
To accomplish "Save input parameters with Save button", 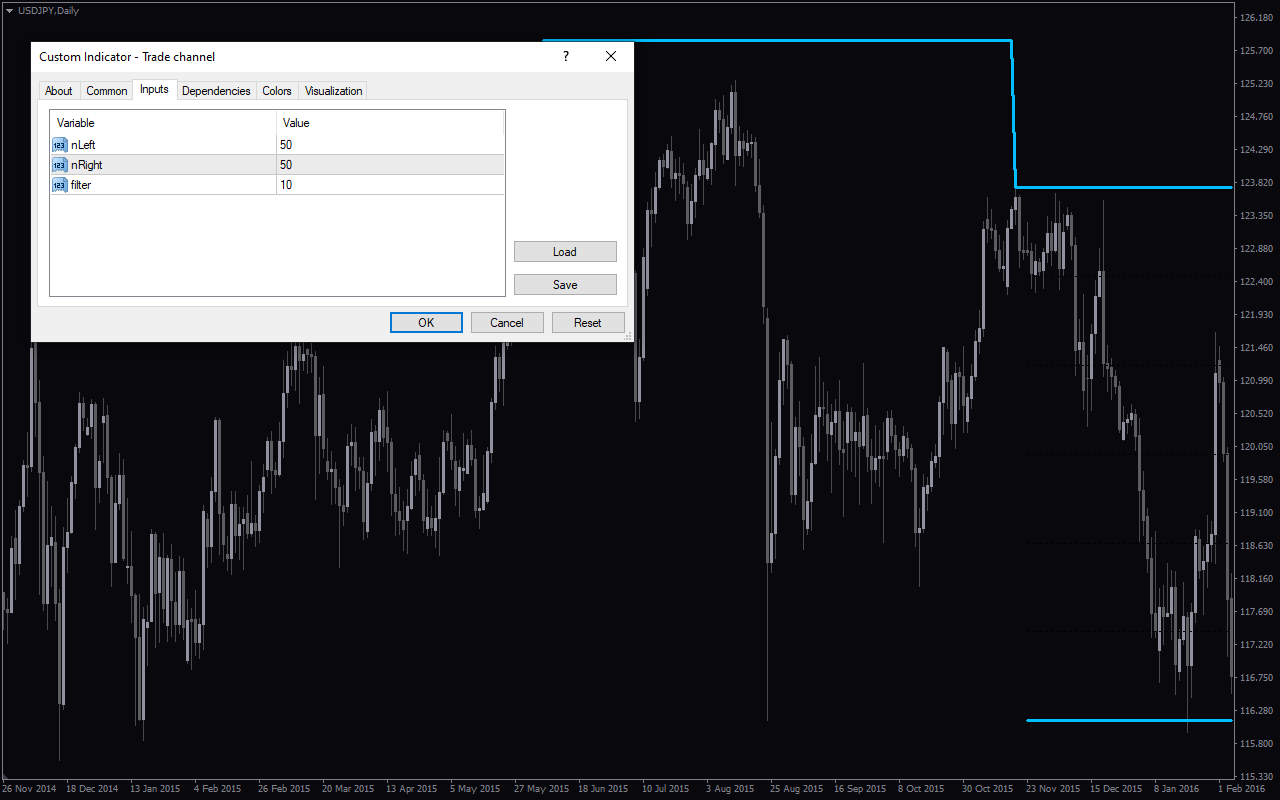I will [565, 285].
